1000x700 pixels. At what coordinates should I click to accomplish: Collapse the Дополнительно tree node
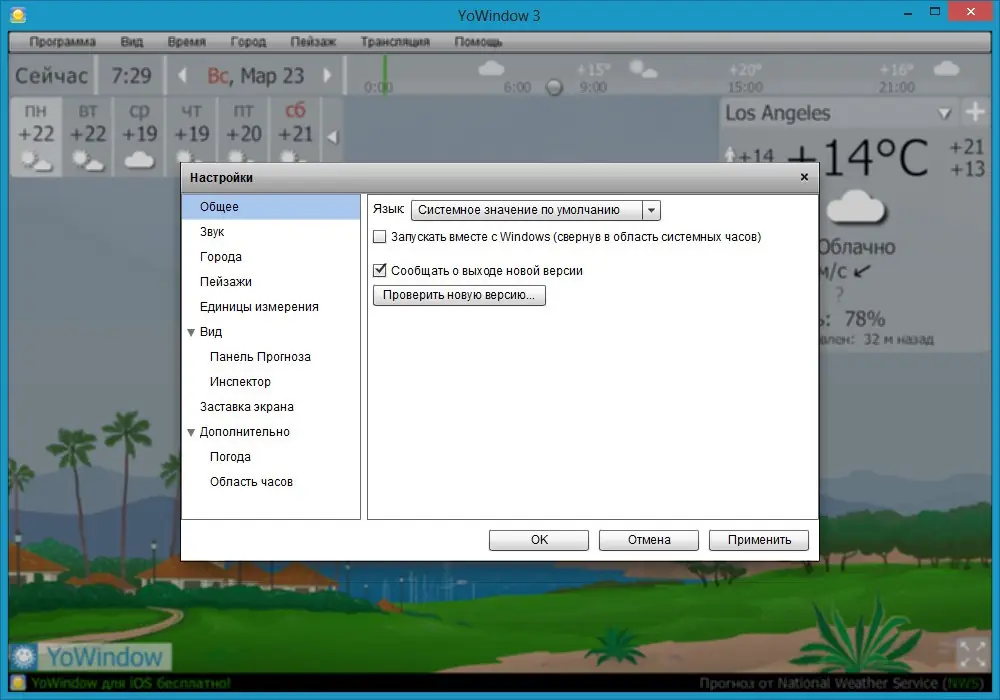[191, 432]
